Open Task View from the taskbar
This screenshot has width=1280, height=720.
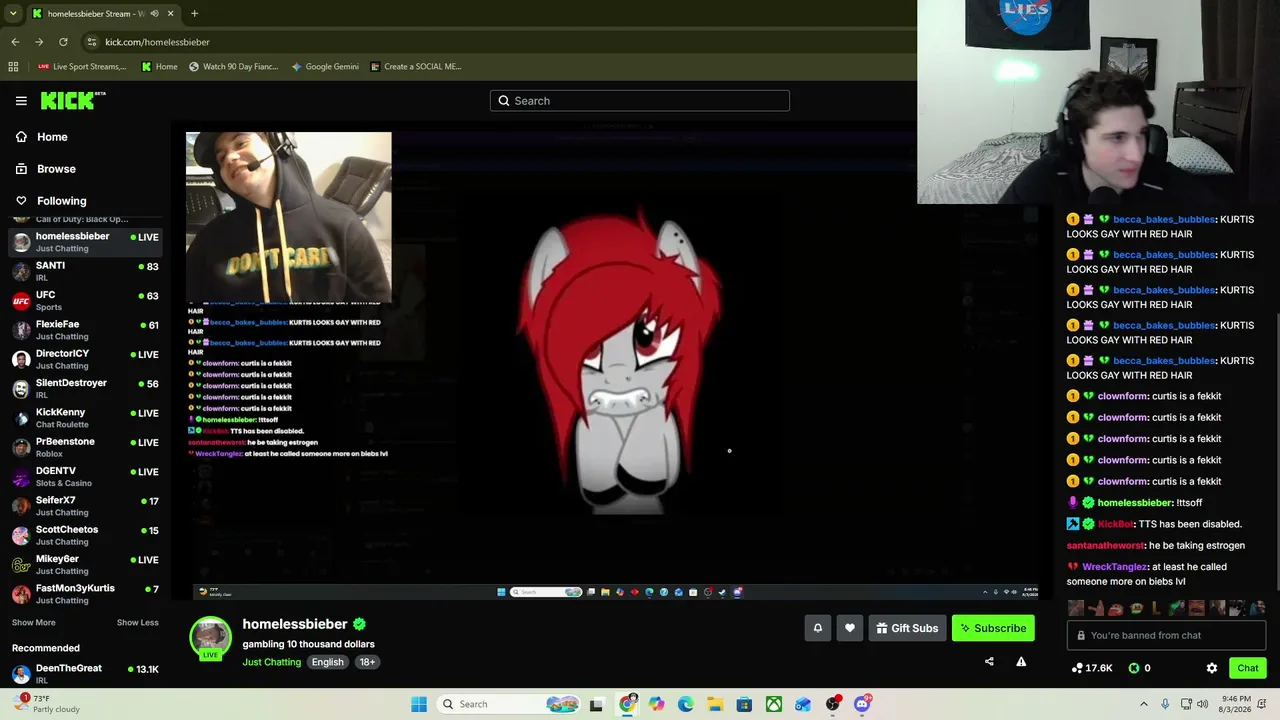[597, 704]
